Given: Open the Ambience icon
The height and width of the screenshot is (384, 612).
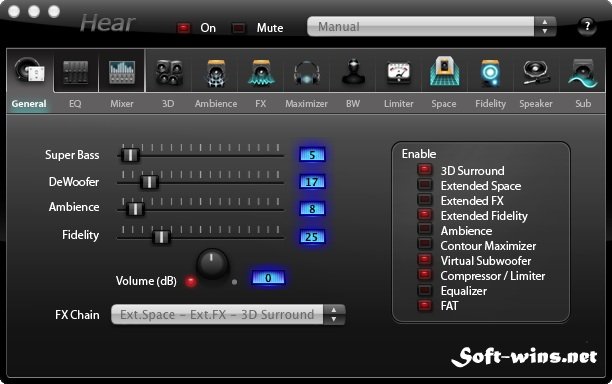Looking at the screenshot, I should click(216, 73).
